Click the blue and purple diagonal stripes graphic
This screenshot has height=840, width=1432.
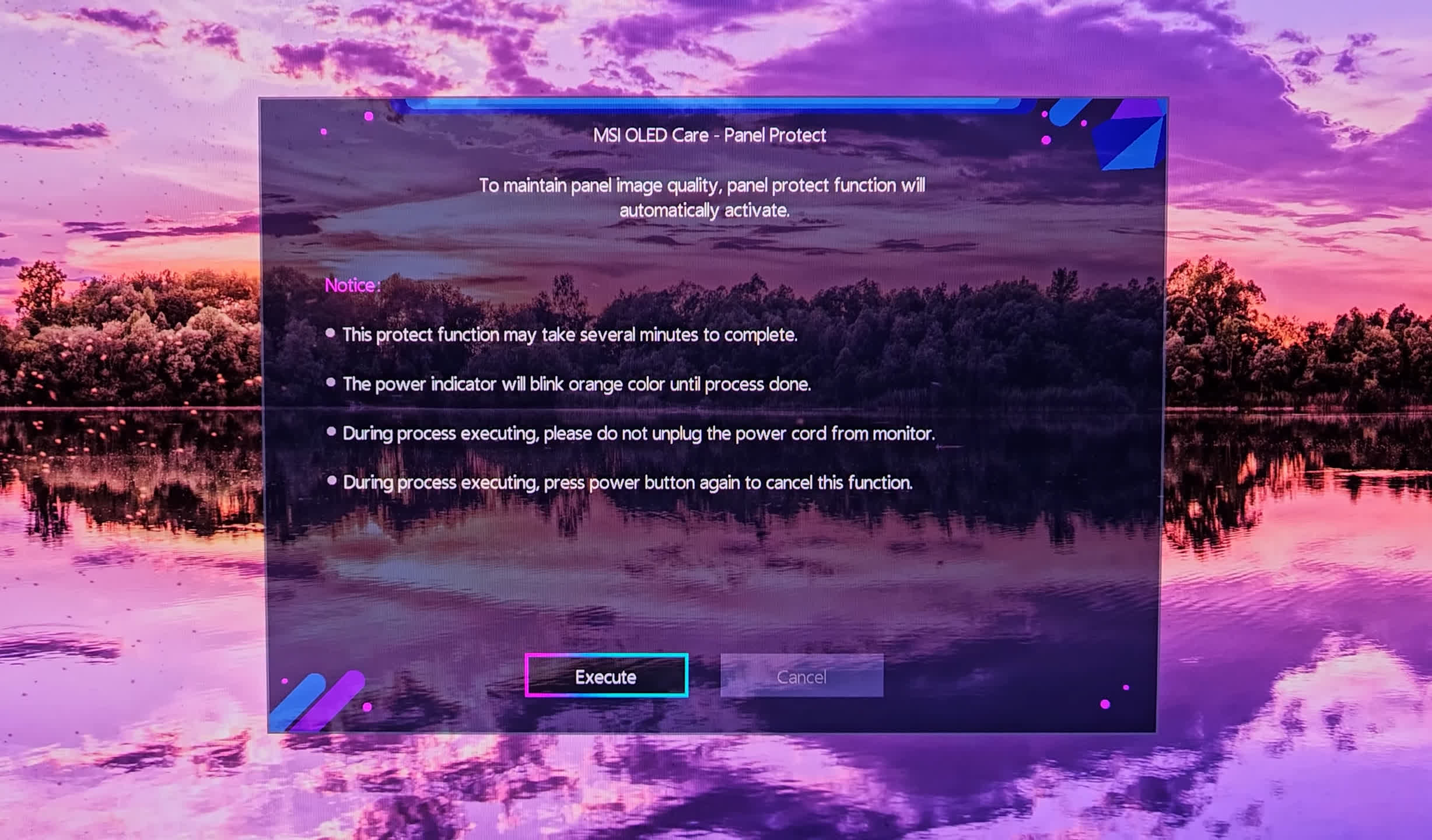[x=318, y=702]
